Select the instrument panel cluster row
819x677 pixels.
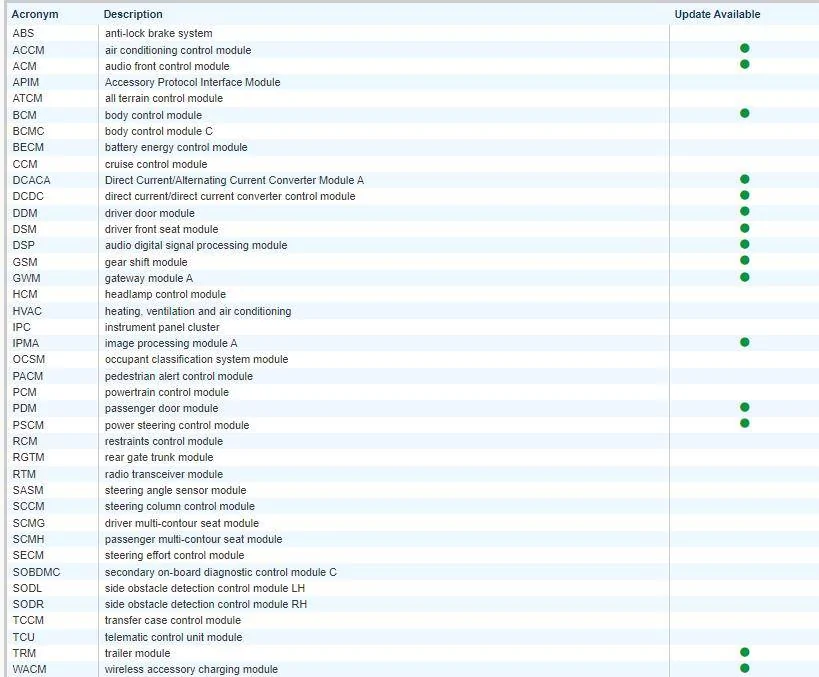(162, 327)
